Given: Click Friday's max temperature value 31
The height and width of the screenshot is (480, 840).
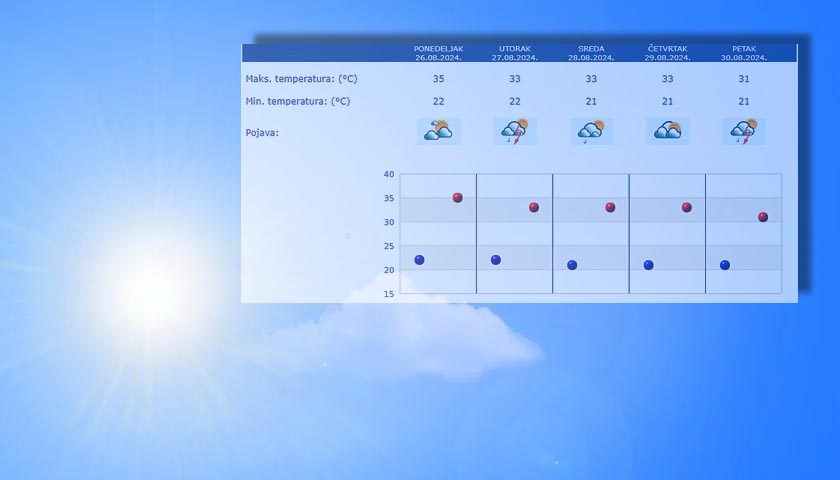Looking at the screenshot, I should click(744, 79).
